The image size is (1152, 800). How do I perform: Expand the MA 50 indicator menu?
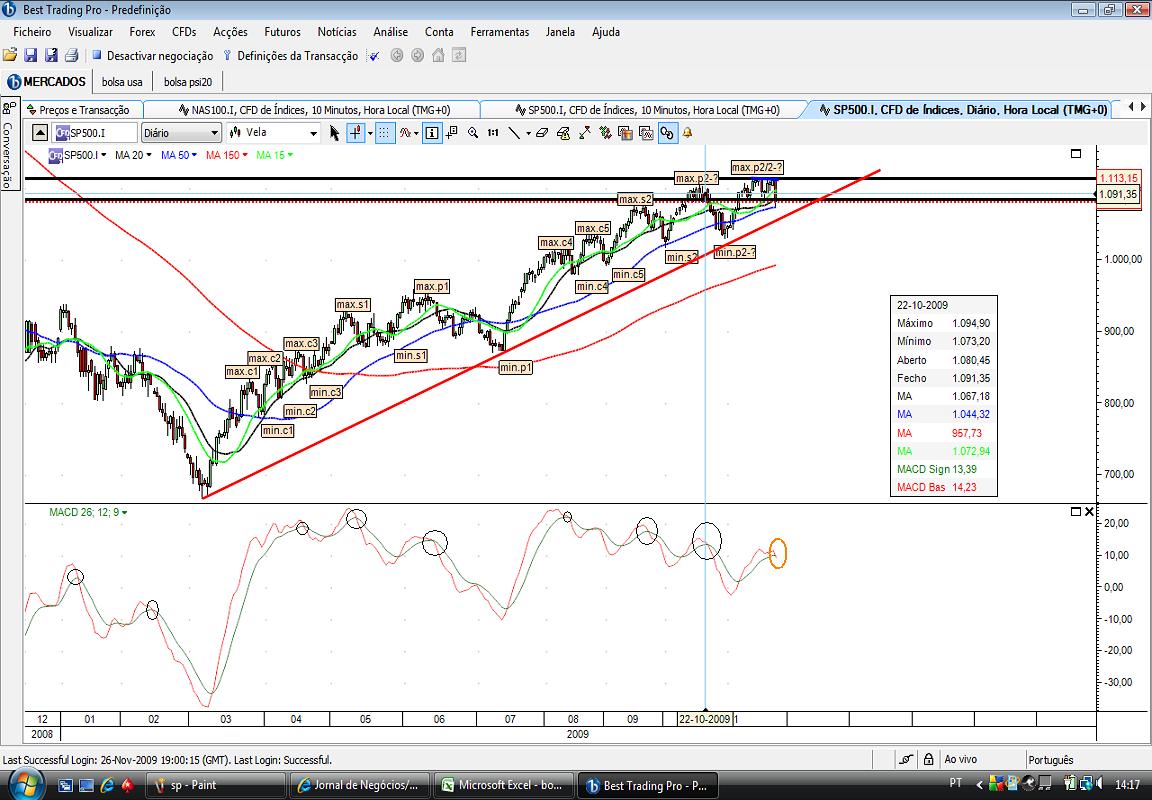tap(179, 155)
